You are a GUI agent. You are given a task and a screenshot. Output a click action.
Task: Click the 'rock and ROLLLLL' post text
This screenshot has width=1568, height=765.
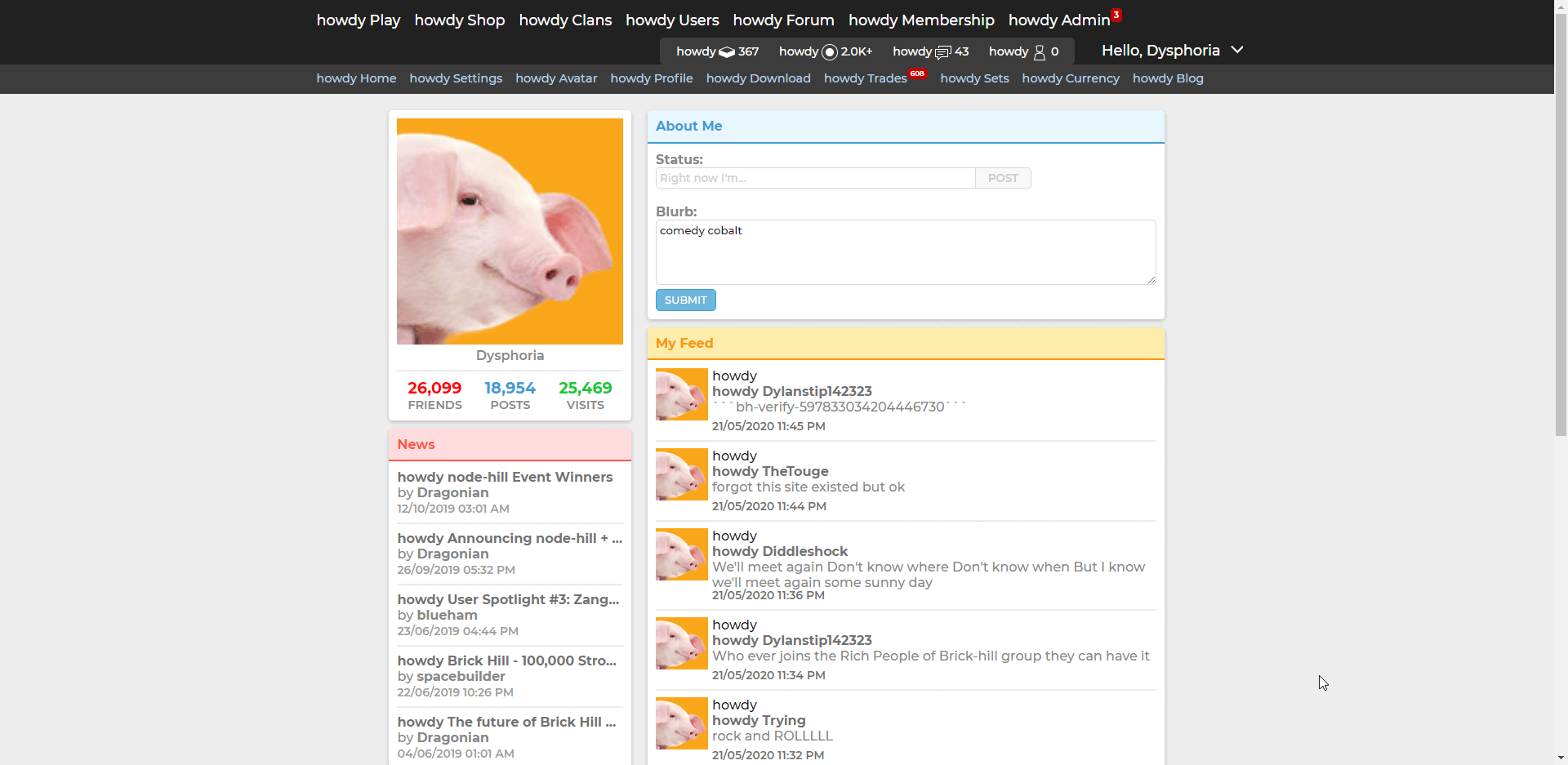coord(773,736)
